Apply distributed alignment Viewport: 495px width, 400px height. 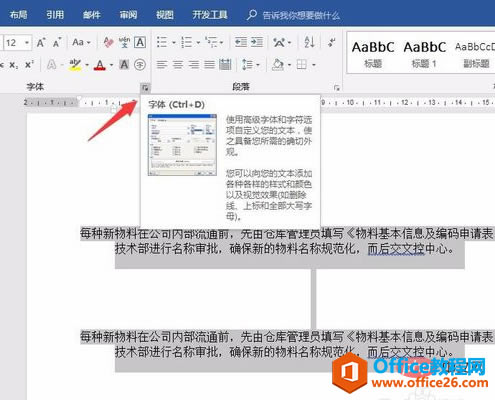[225, 65]
